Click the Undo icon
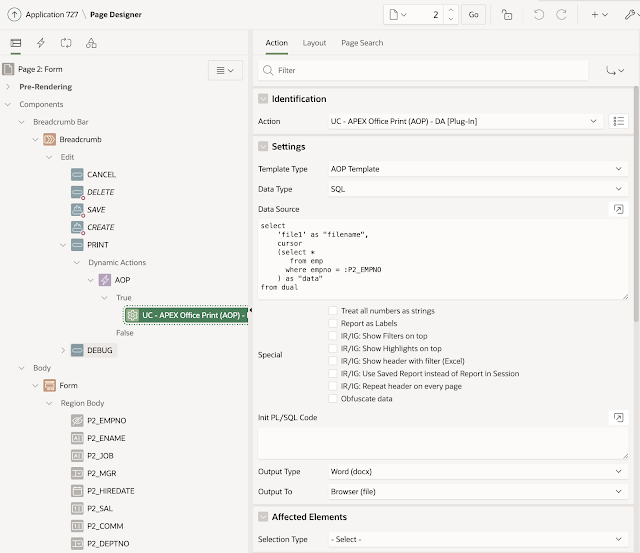This screenshot has width=640, height=553. click(539, 15)
